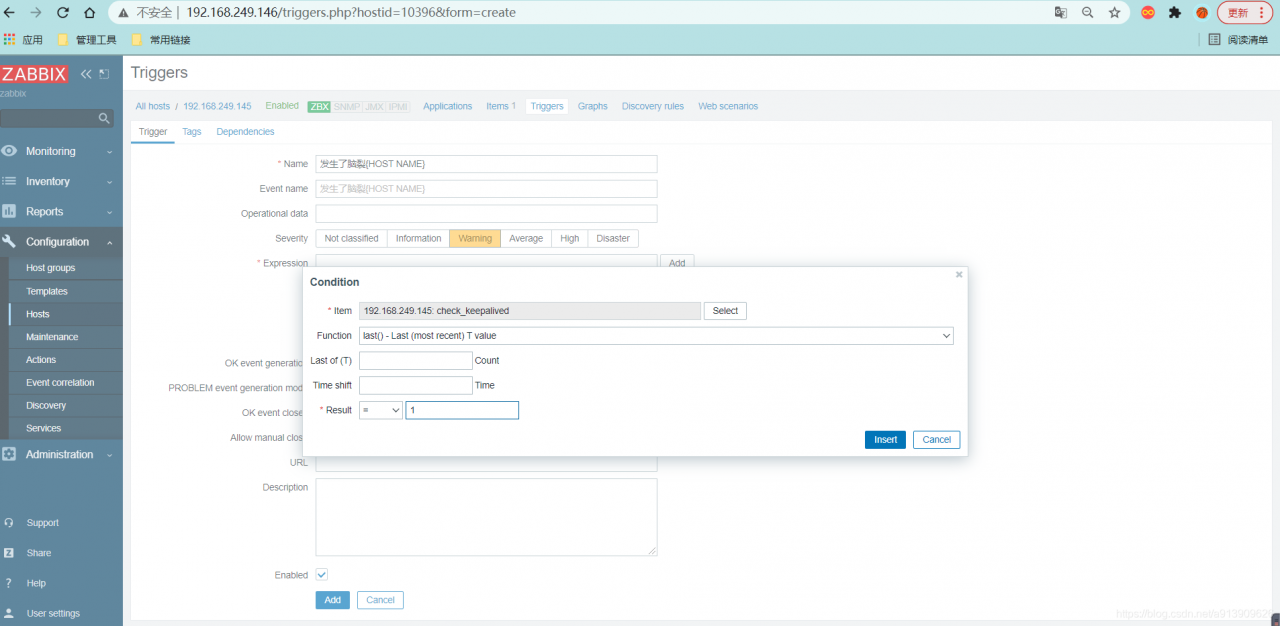Click the User settings person icon
Image resolution: width=1280 pixels, height=626 pixels.
(x=9, y=613)
